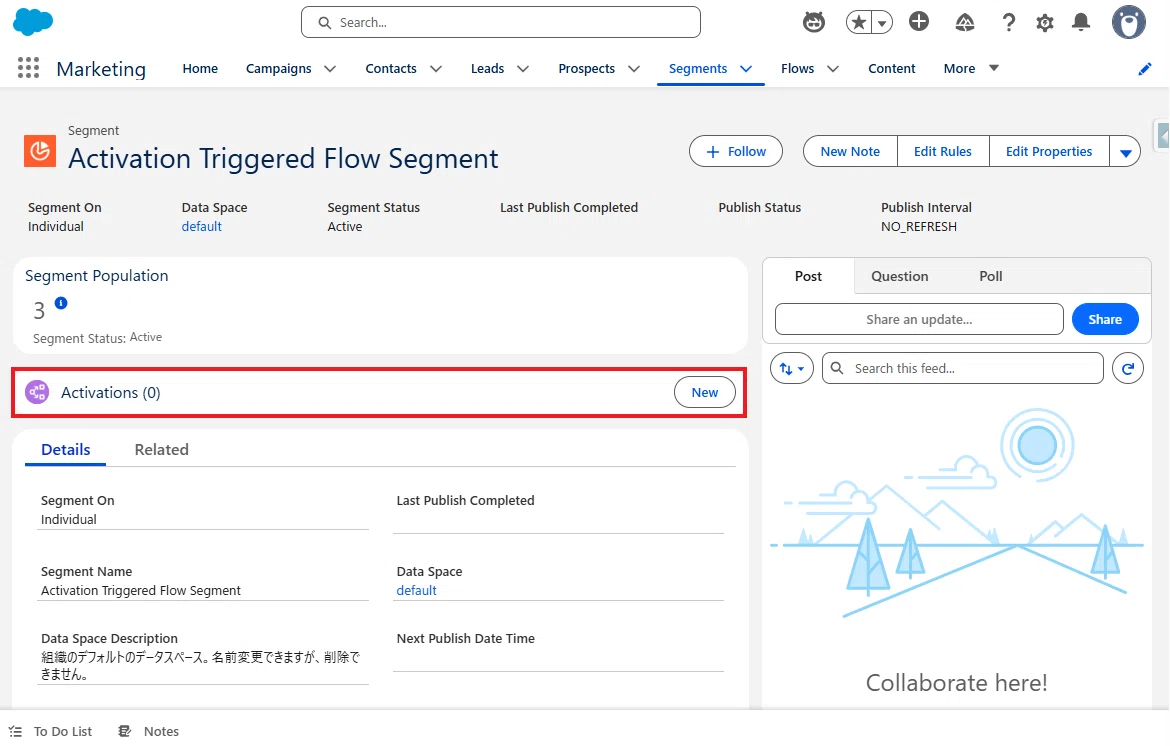This screenshot has height=746, width=1170.
Task: Switch to the Related tab
Action: pyautogui.click(x=161, y=449)
